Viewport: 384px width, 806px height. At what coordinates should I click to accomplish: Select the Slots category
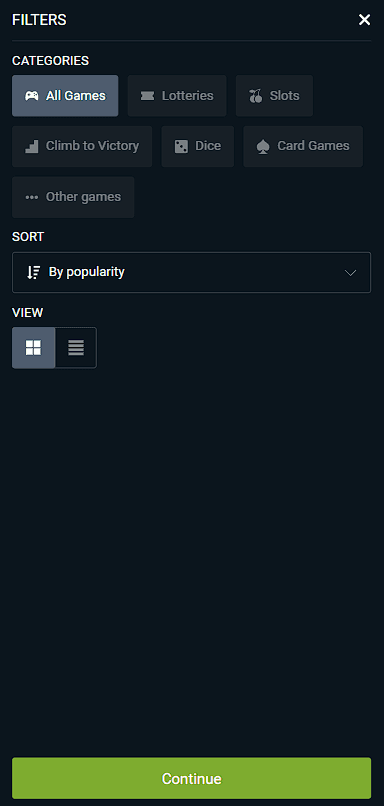[275, 96]
